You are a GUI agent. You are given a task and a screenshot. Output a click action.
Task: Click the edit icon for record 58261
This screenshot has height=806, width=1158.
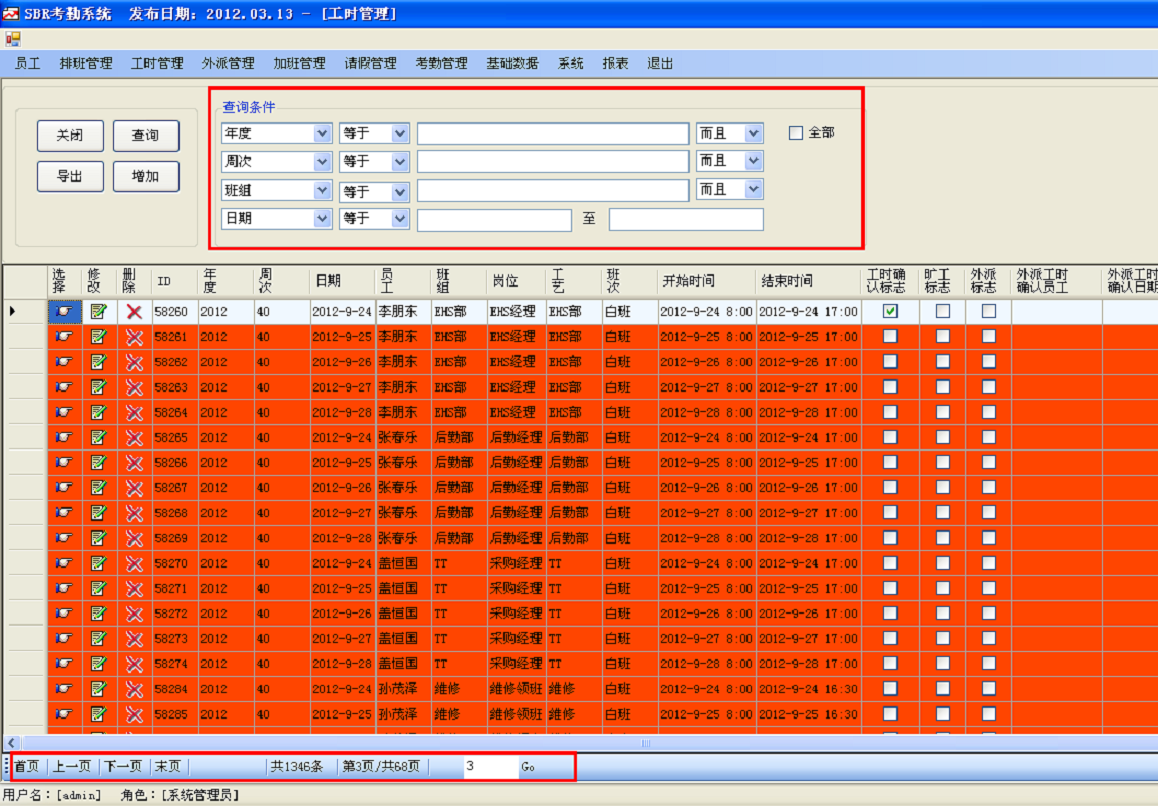[x=98, y=337]
